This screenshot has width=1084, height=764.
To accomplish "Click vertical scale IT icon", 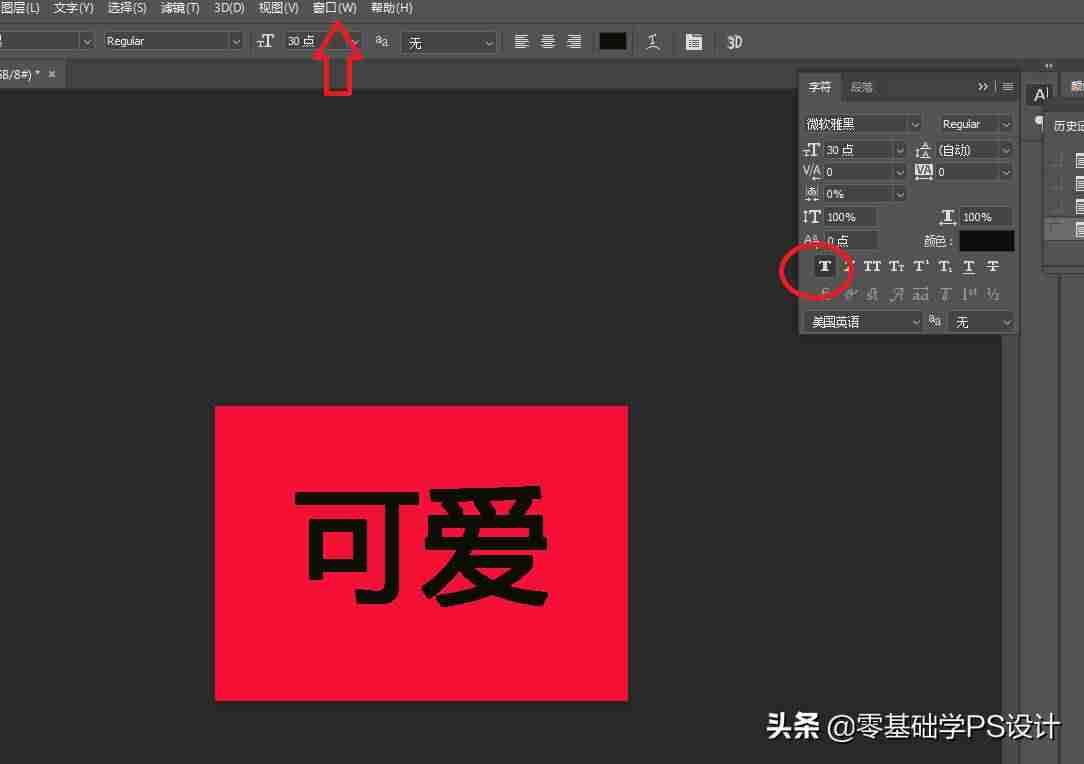I will click(x=812, y=217).
